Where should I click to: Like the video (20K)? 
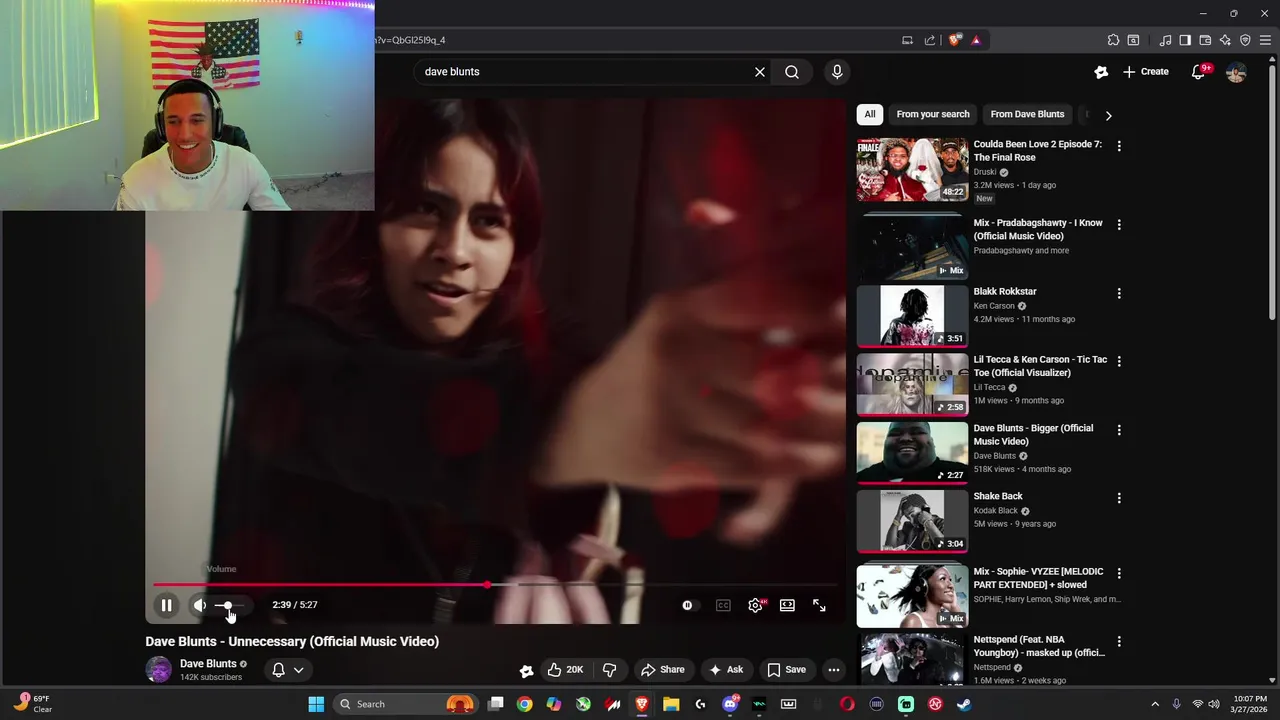tap(565, 670)
